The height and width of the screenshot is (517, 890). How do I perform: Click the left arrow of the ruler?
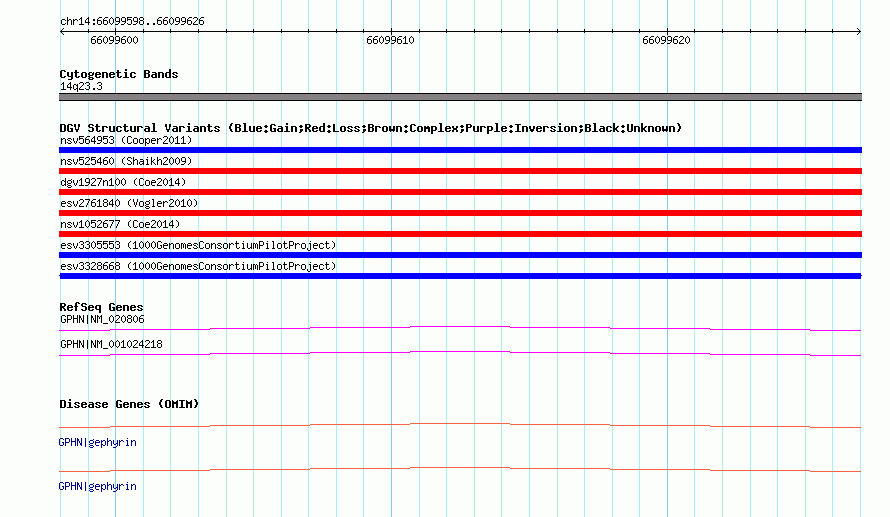pyautogui.click(x=62, y=31)
